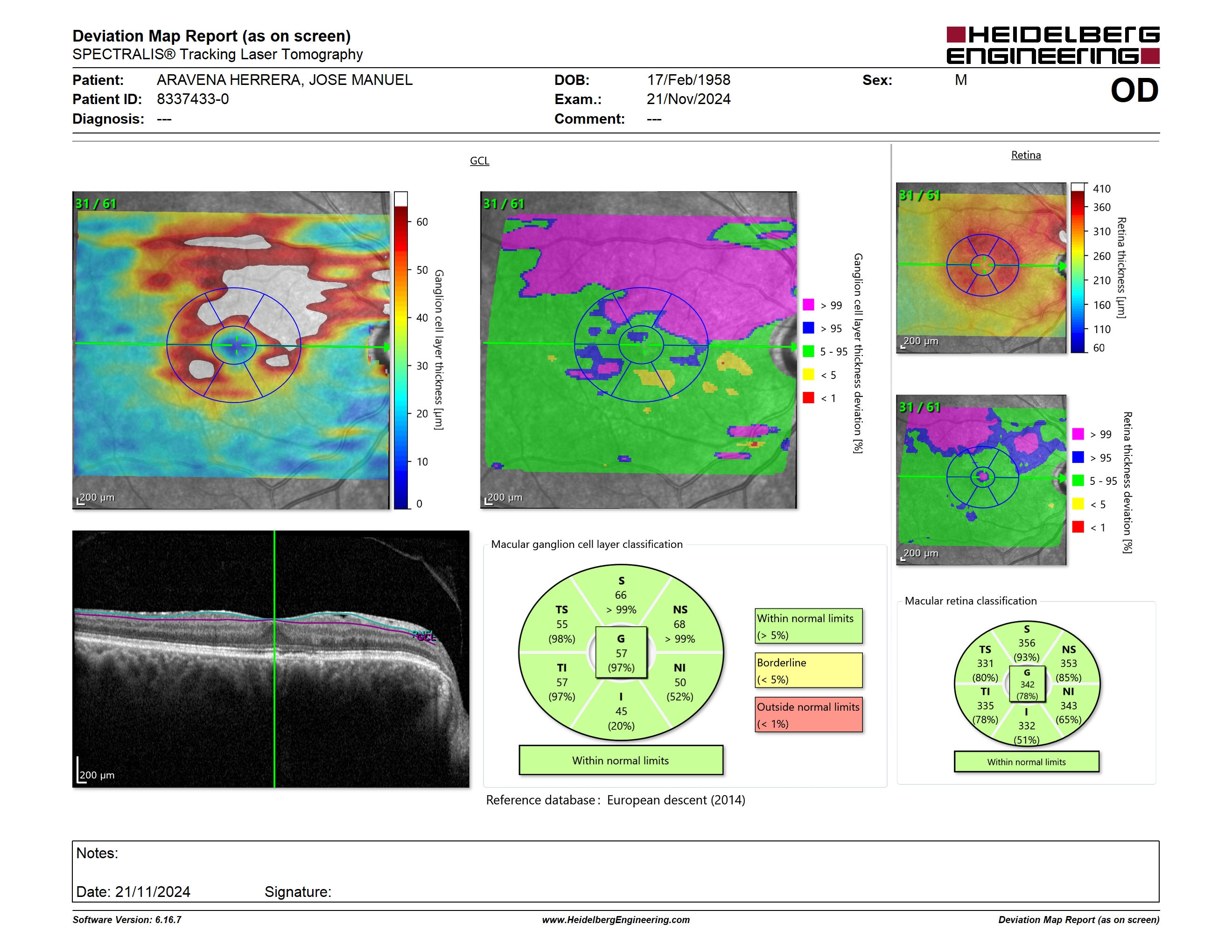Click SPECTRALIS Tracking Laser Tomography subtitle
Screen dimensions: 1232x952
click(217, 55)
